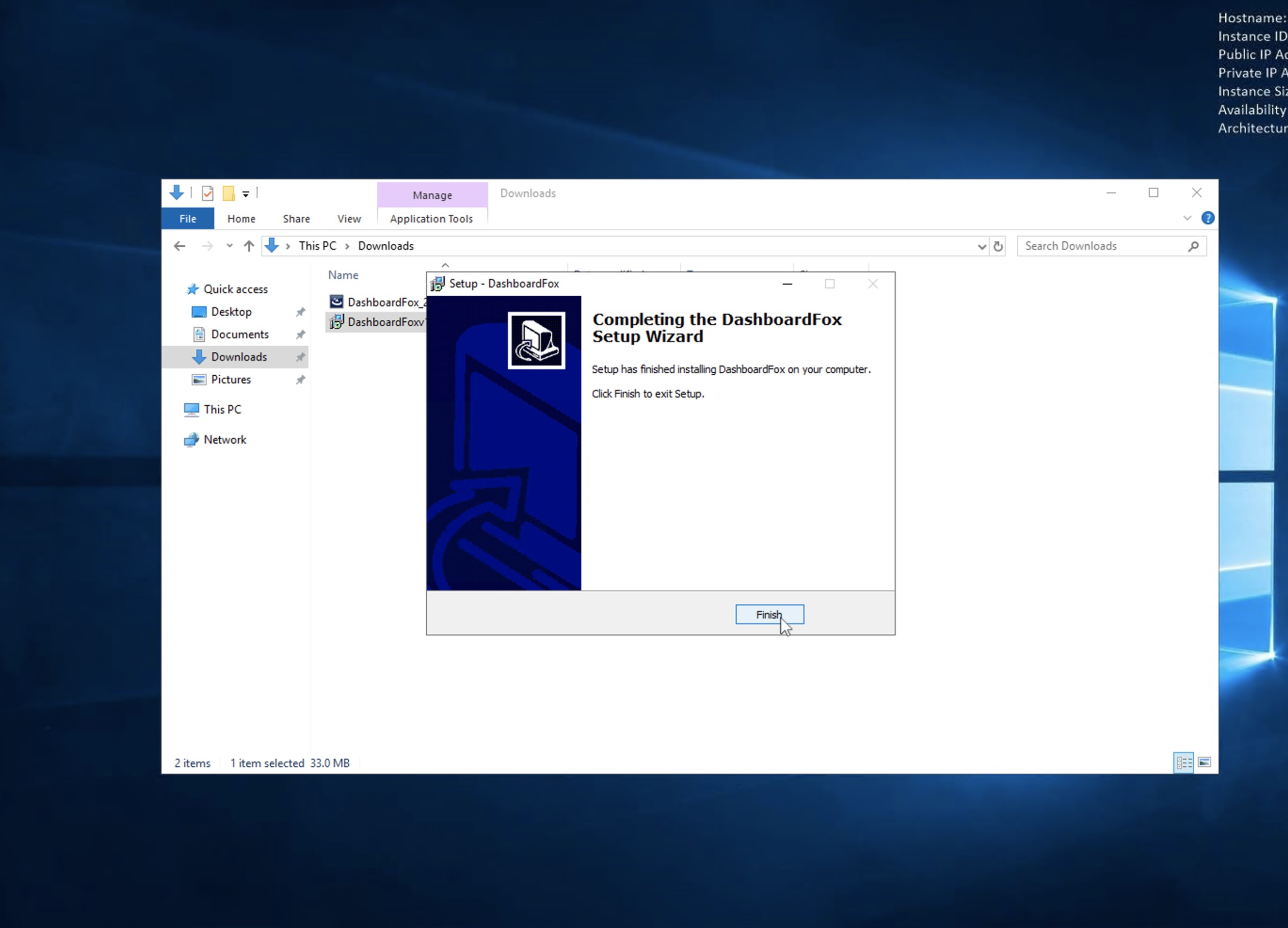Click 1 item selected 33.0 MB text
Screen dimensions: 1288x928
(290, 763)
